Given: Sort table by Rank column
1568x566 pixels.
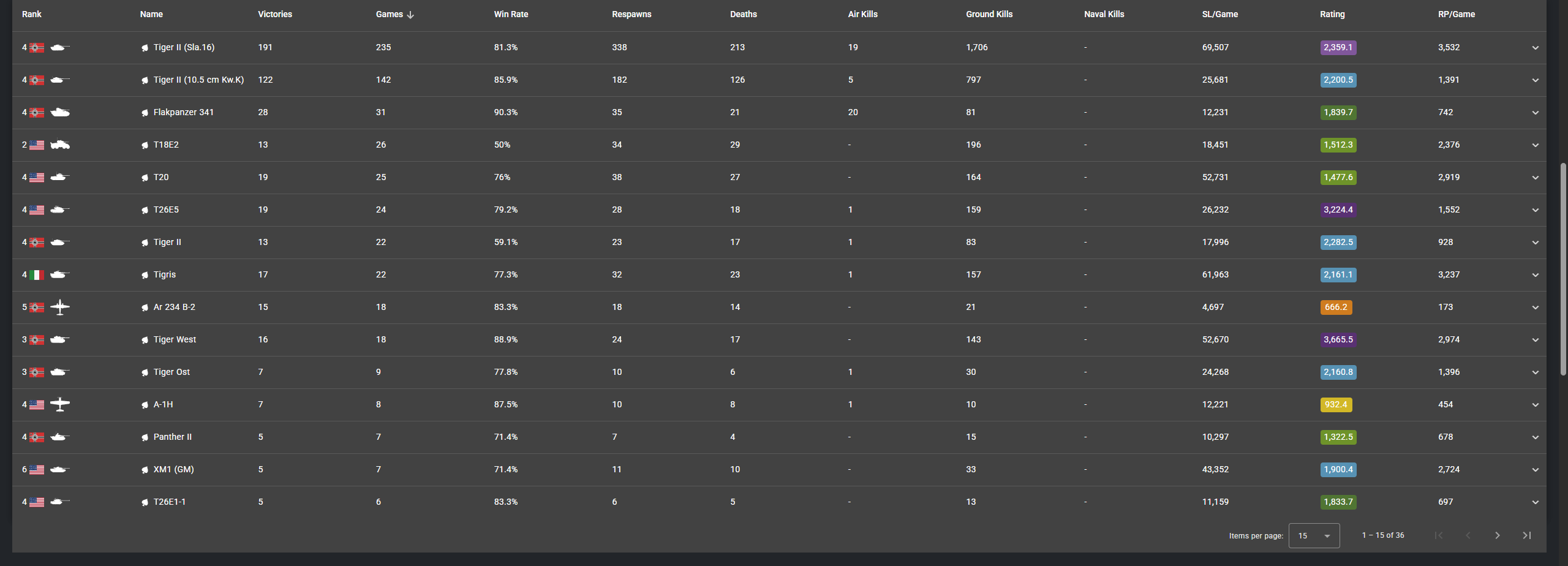Looking at the screenshot, I should 32,14.
